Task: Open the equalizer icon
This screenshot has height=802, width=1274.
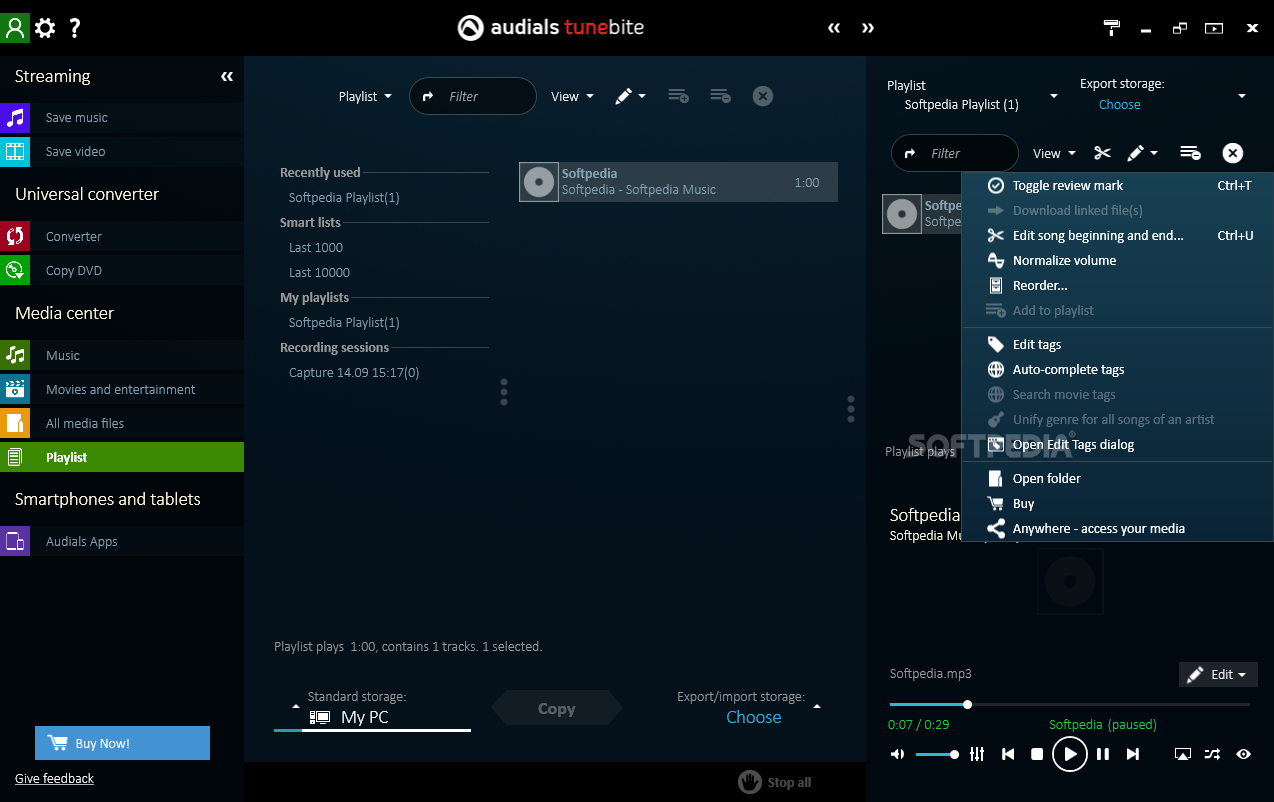Action: click(x=977, y=754)
